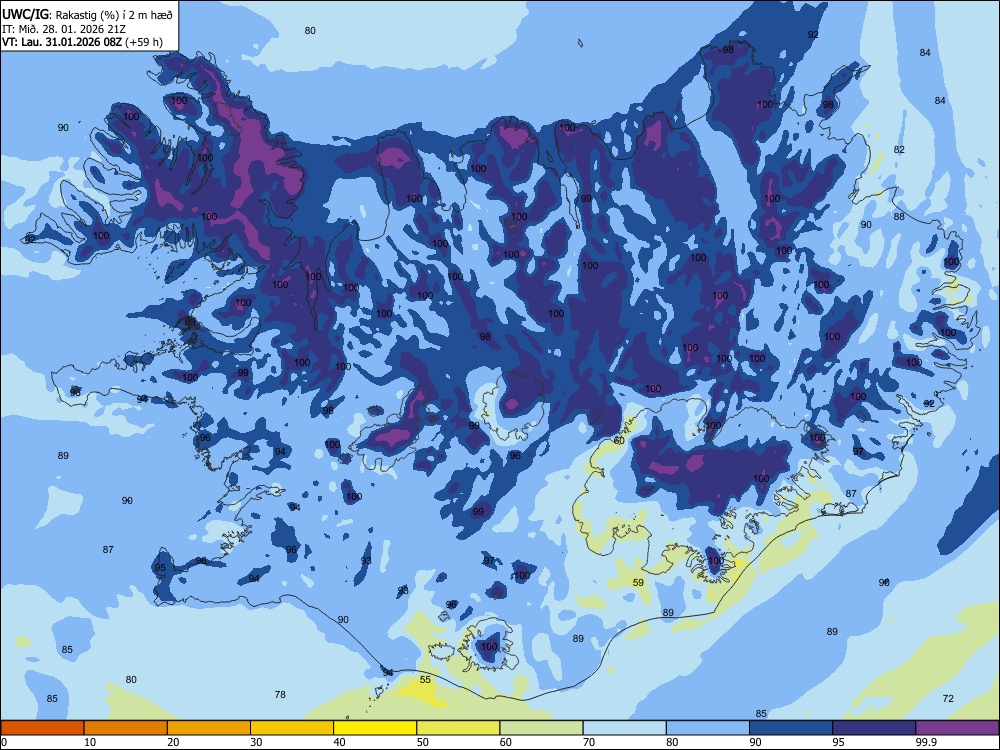
Task: Select the 30–40 golden legend swatch
Action: pos(292,728)
